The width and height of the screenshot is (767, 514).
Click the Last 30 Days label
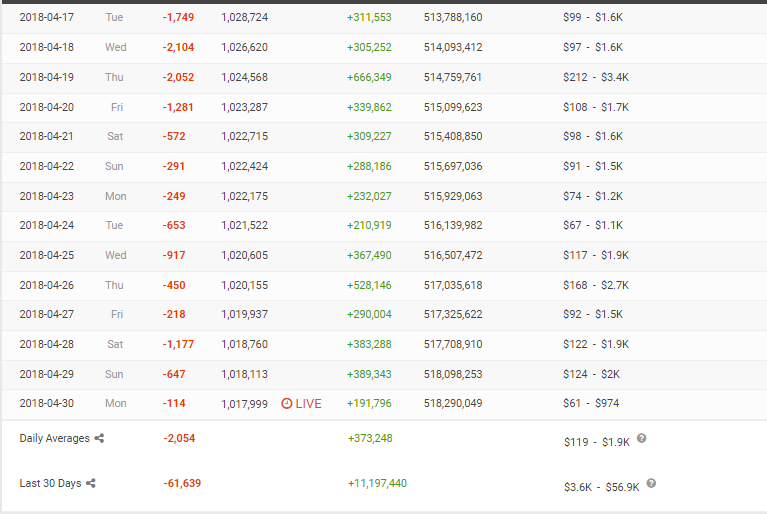pyautogui.click(x=50, y=483)
